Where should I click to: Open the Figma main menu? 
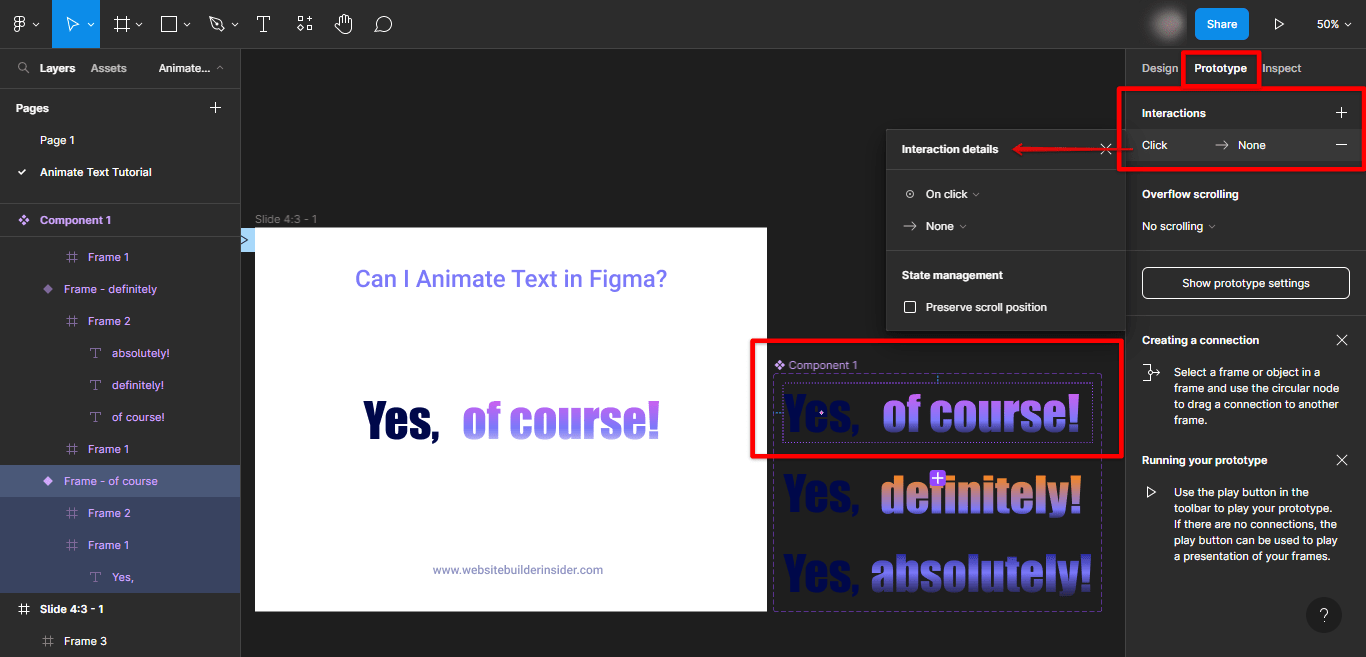(x=20, y=23)
